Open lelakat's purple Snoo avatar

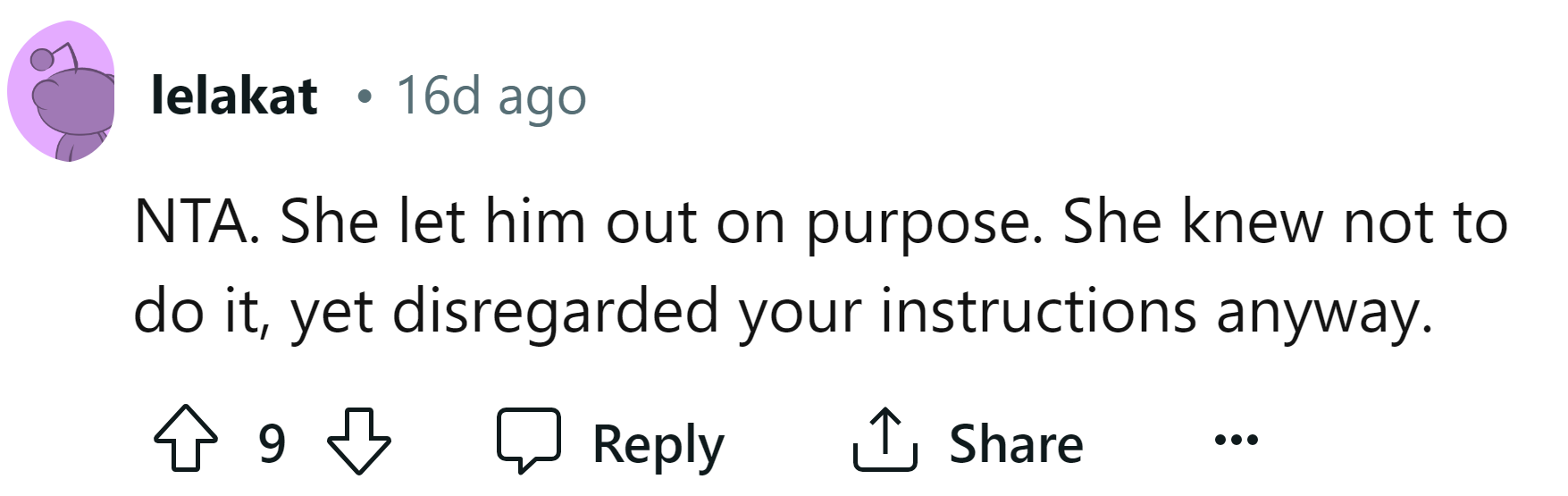(x=63, y=94)
